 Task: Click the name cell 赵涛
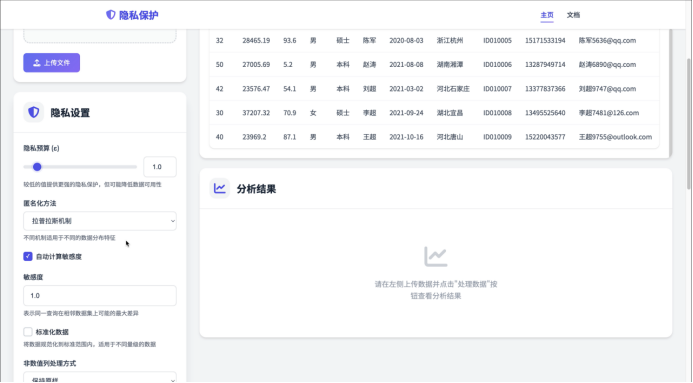pos(369,64)
